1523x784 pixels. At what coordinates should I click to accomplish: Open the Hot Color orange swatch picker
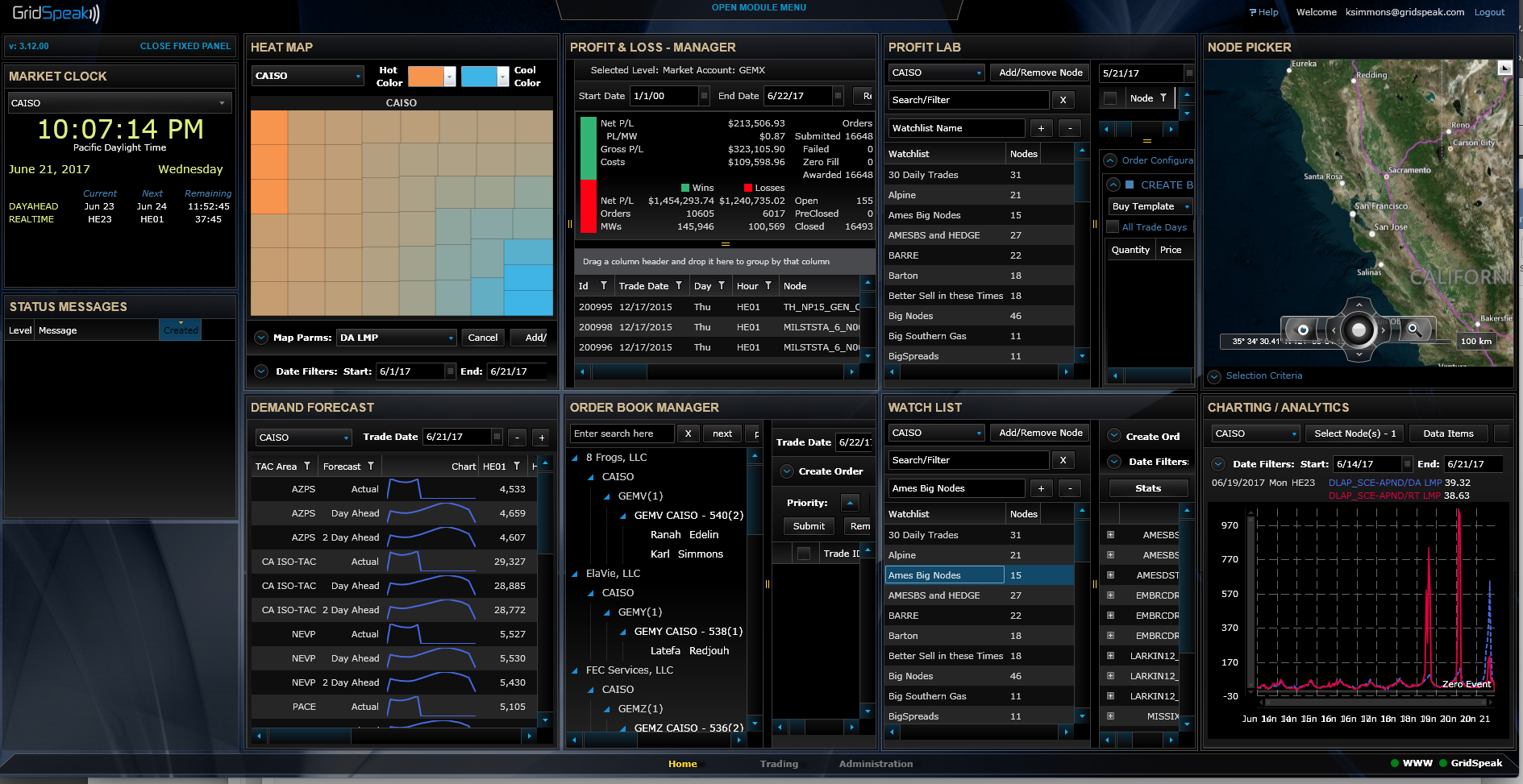click(431, 77)
